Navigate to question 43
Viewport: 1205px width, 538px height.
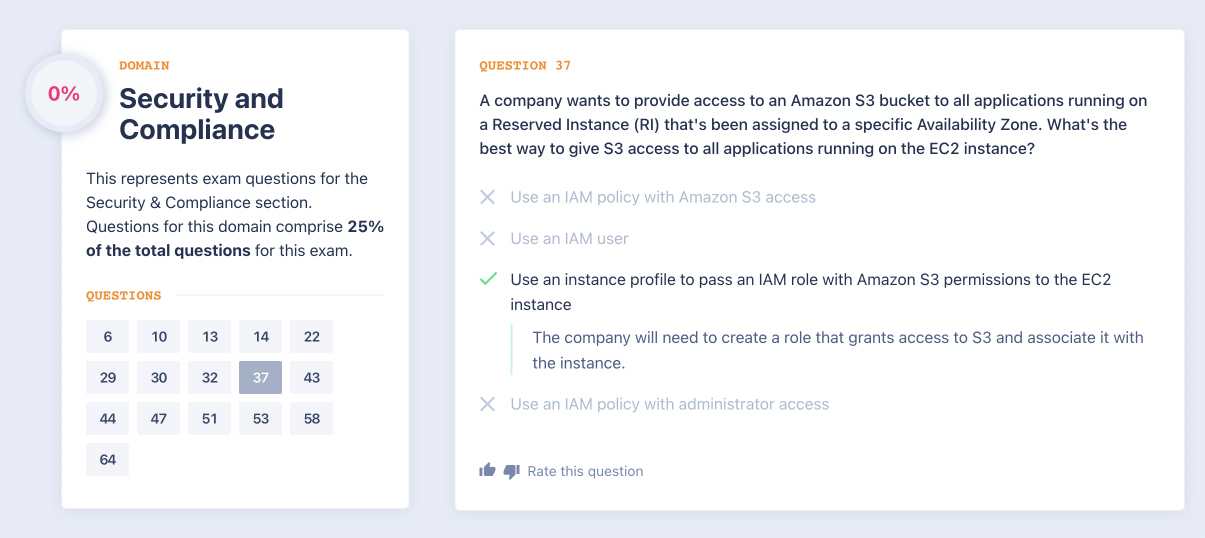[x=312, y=378]
